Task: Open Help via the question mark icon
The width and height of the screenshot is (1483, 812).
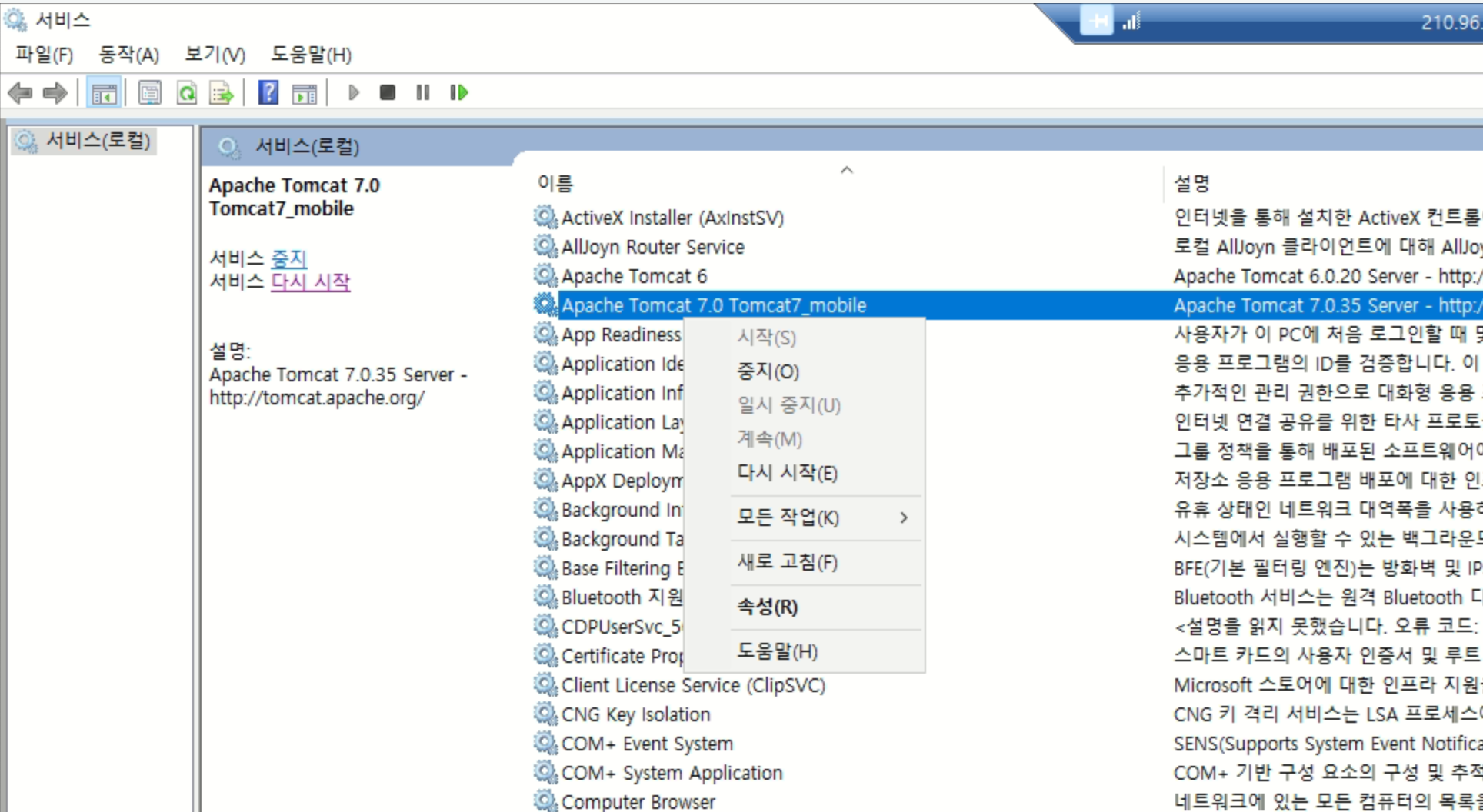Action: [268, 93]
